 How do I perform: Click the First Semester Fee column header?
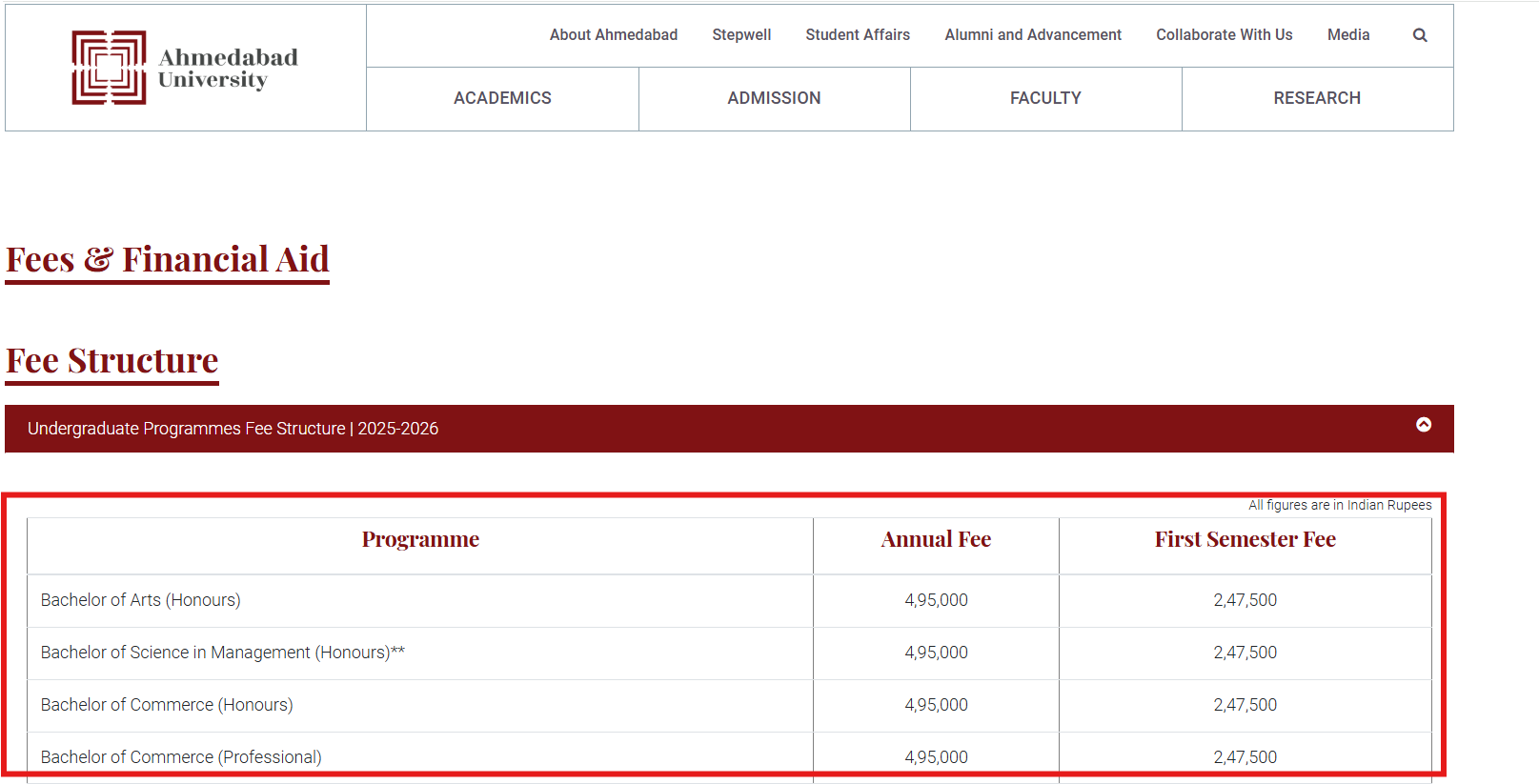point(1245,539)
